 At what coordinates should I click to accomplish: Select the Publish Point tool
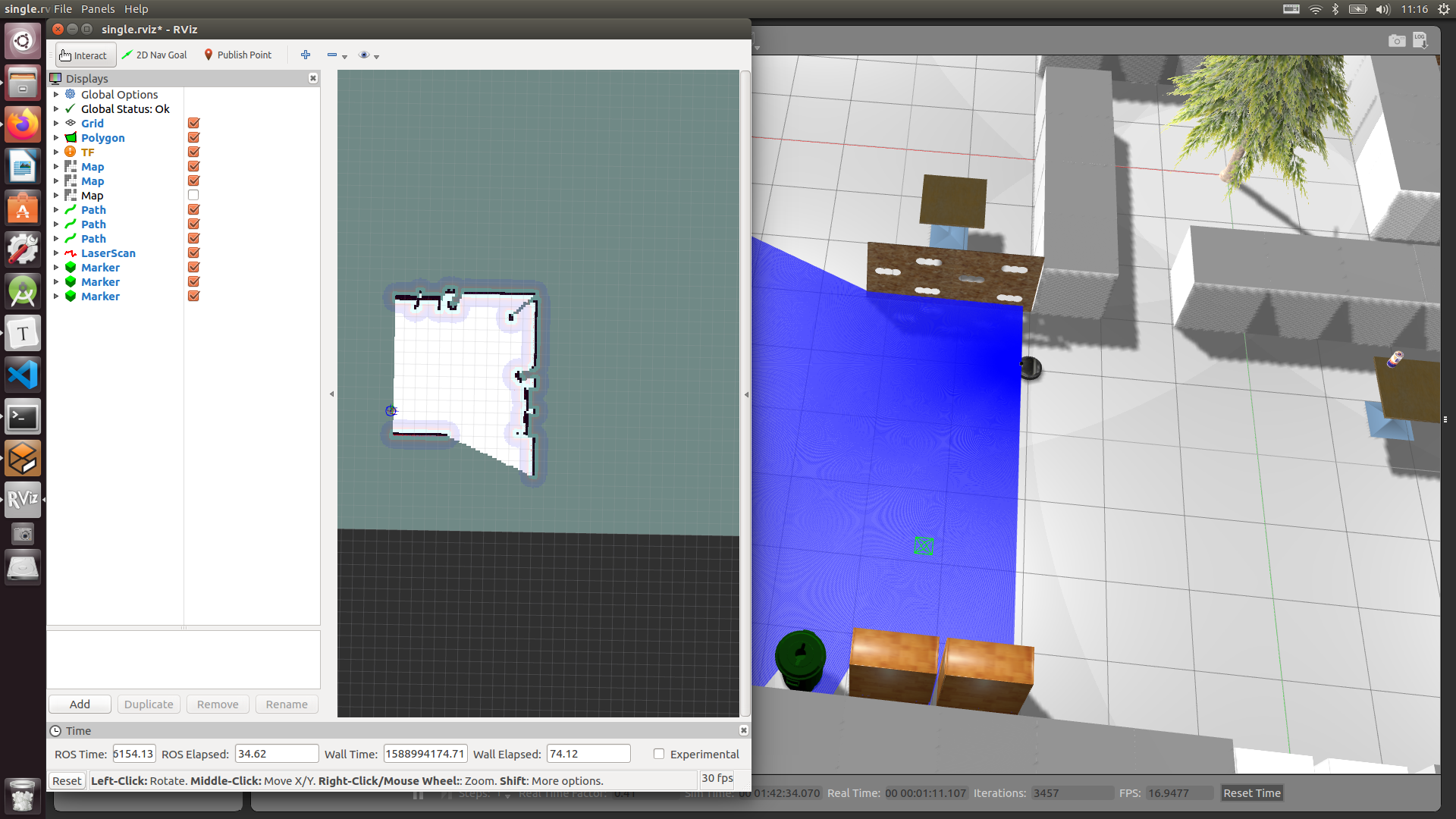point(237,55)
